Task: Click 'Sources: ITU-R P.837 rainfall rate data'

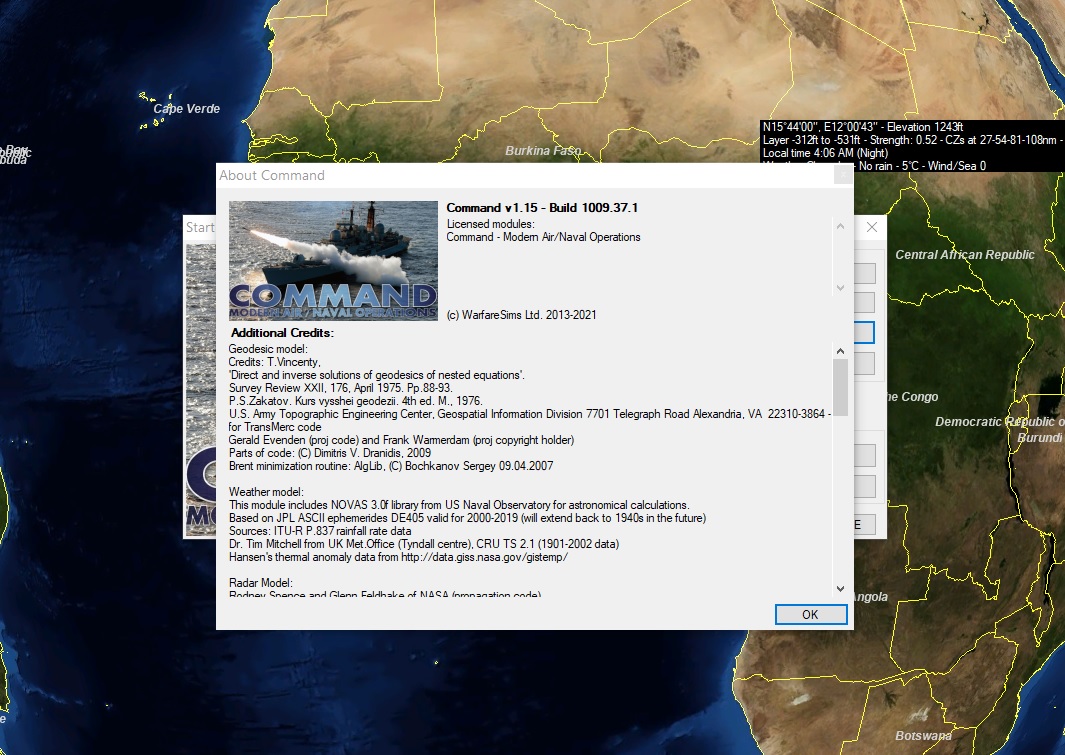Action: point(320,531)
